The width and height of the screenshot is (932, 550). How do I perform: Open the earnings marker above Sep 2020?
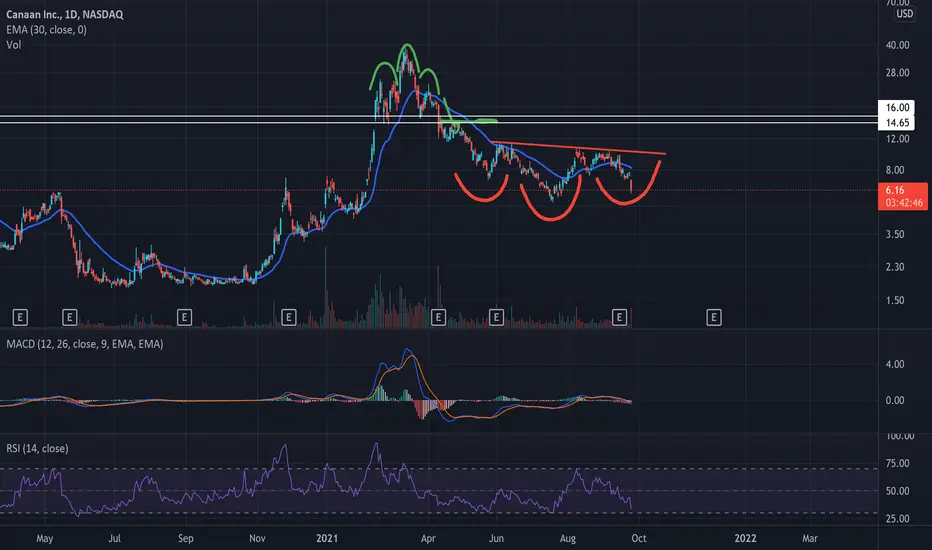tap(184, 318)
